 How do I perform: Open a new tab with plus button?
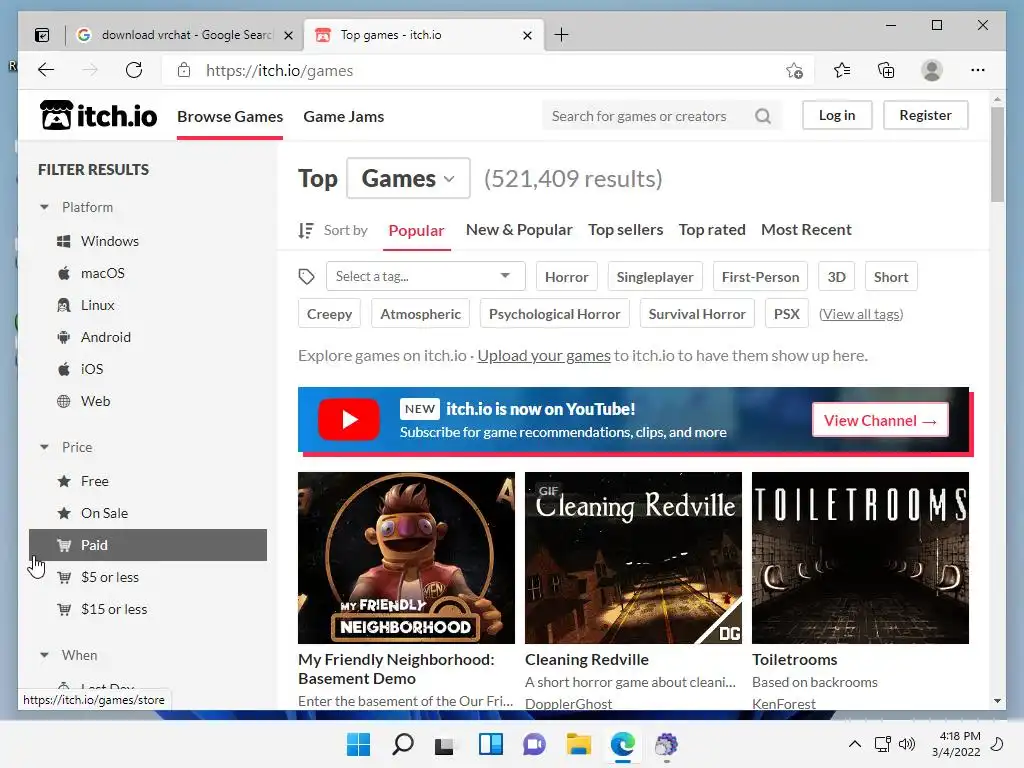tap(561, 35)
